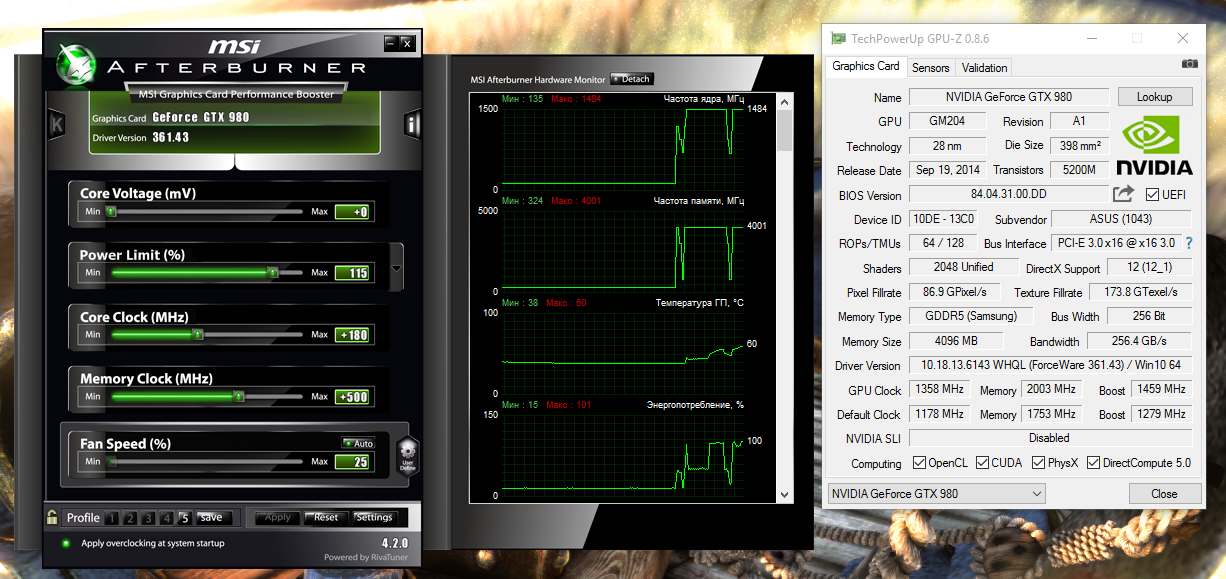Screen dimensions: 1226x579
Task: Click the GPU Clock value 1358 MHz
Action: [939, 389]
